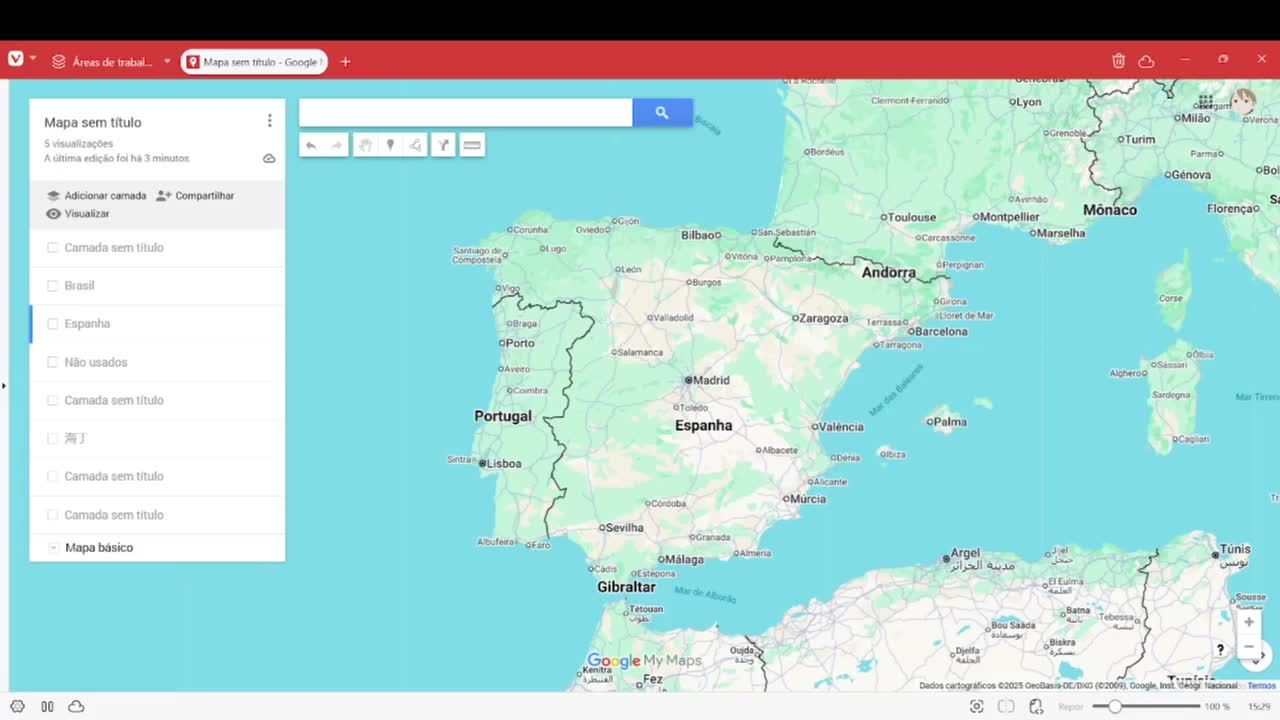Click the undo arrow in map toolbar
The height and width of the screenshot is (720, 1280).
click(311, 146)
